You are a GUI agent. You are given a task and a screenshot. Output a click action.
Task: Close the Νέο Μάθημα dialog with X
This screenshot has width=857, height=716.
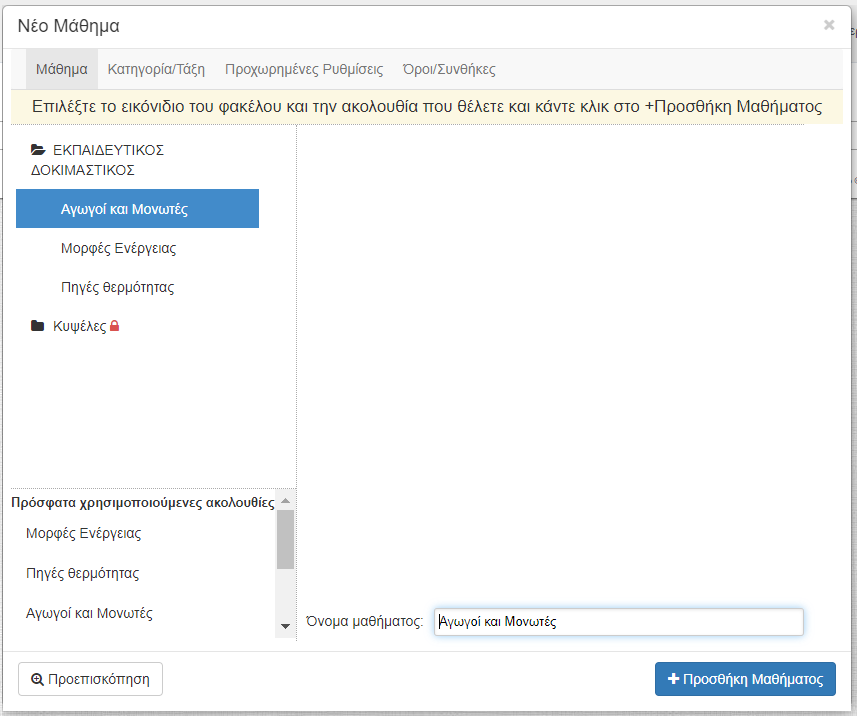[829, 25]
